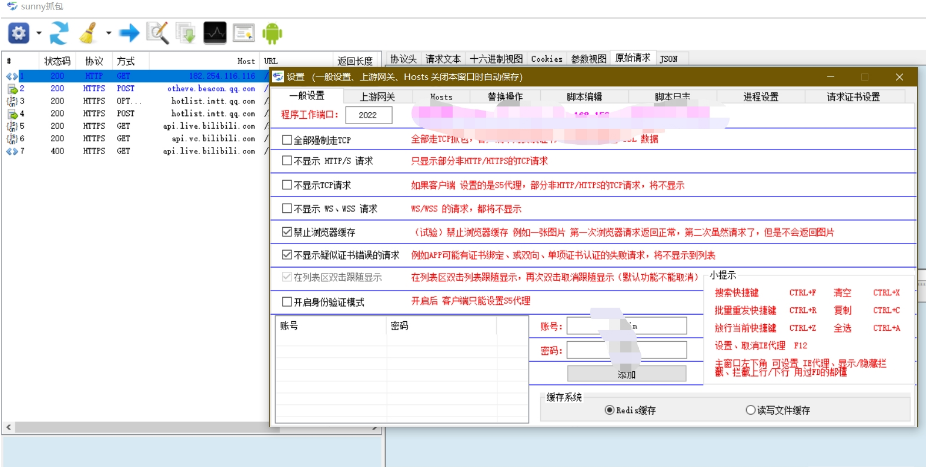Click the settings dialog title bar icon

coord(278,77)
